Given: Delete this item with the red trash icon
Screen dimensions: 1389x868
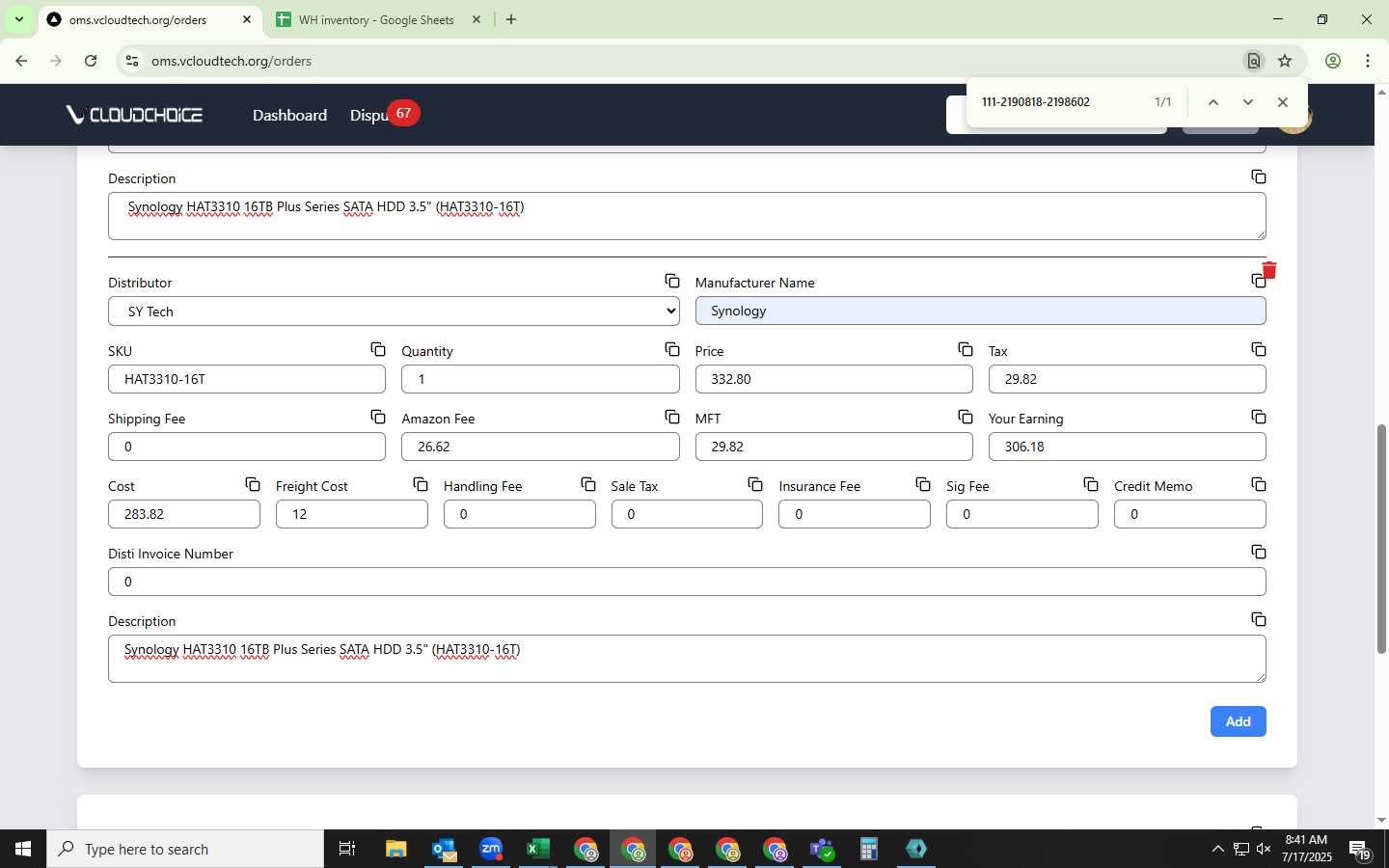Looking at the screenshot, I should [1269, 270].
